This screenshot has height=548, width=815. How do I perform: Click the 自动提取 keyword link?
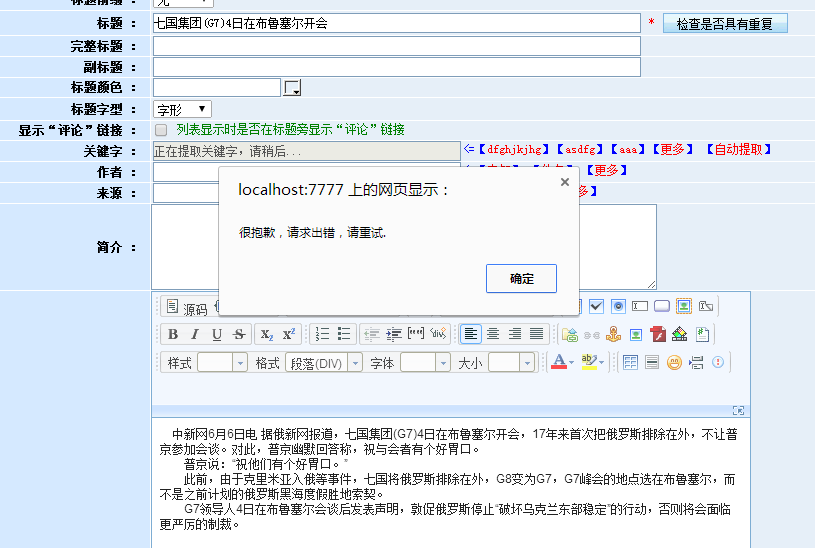[739, 150]
